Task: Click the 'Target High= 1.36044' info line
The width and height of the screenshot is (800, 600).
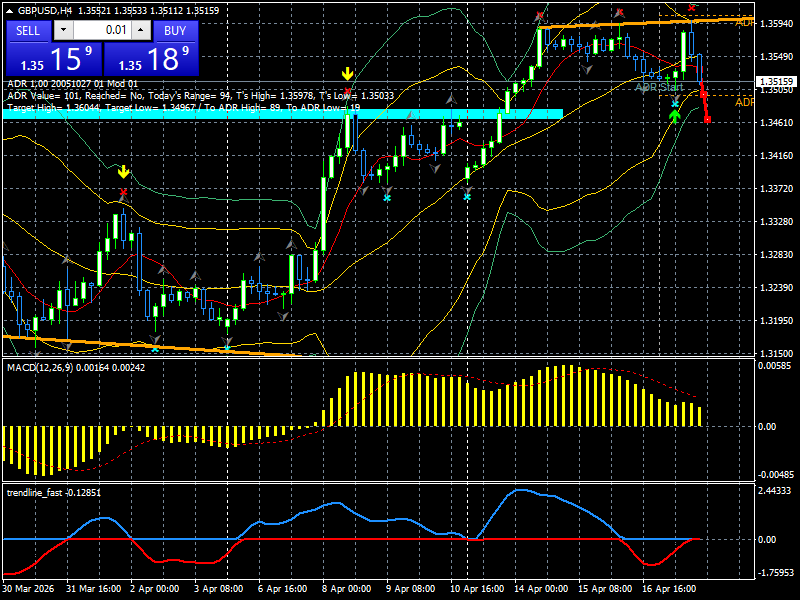Action: [184, 108]
